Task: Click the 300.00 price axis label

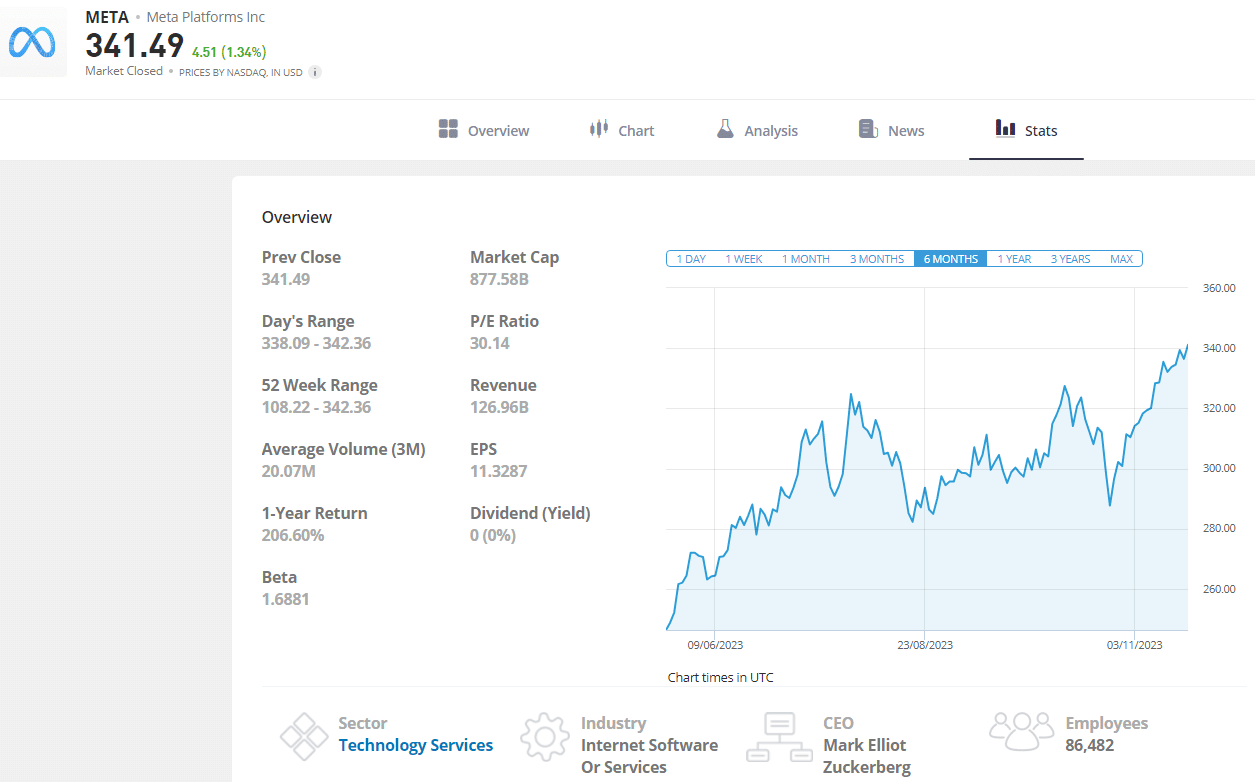Action: click(1219, 468)
